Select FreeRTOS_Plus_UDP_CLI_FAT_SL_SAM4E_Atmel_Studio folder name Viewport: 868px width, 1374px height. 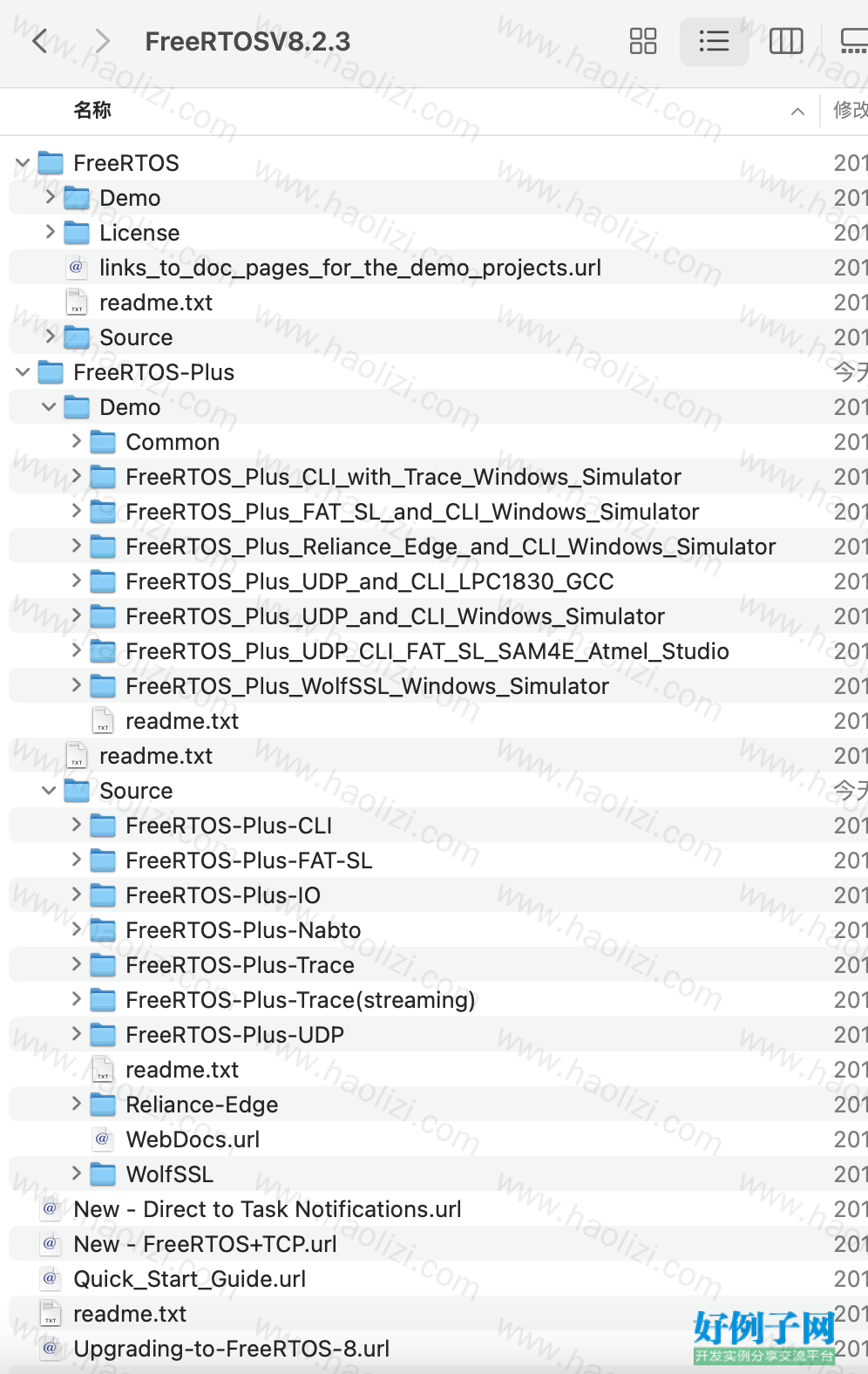pyautogui.click(x=427, y=651)
